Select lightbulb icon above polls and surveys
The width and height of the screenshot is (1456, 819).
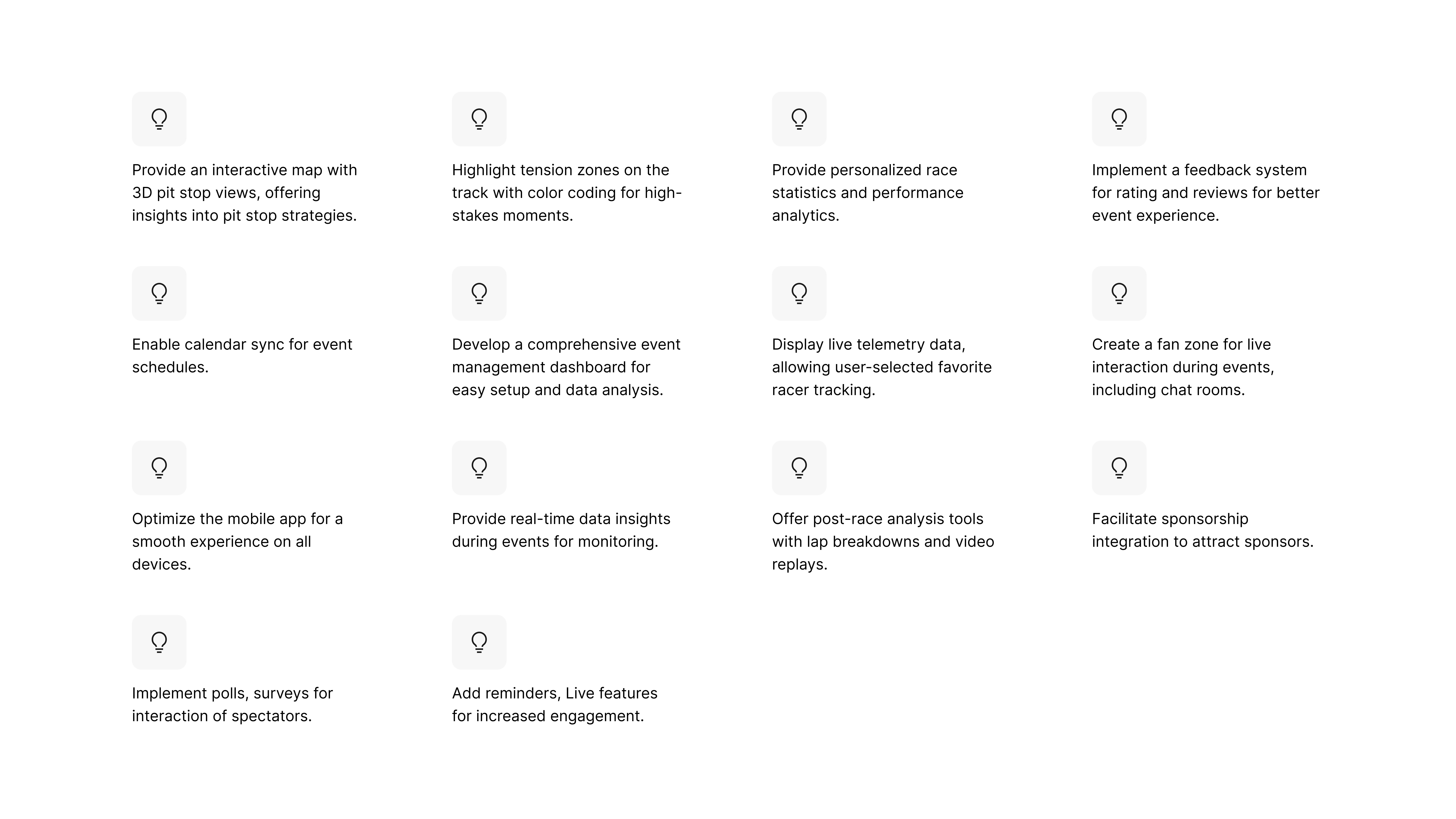click(x=159, y=642)
